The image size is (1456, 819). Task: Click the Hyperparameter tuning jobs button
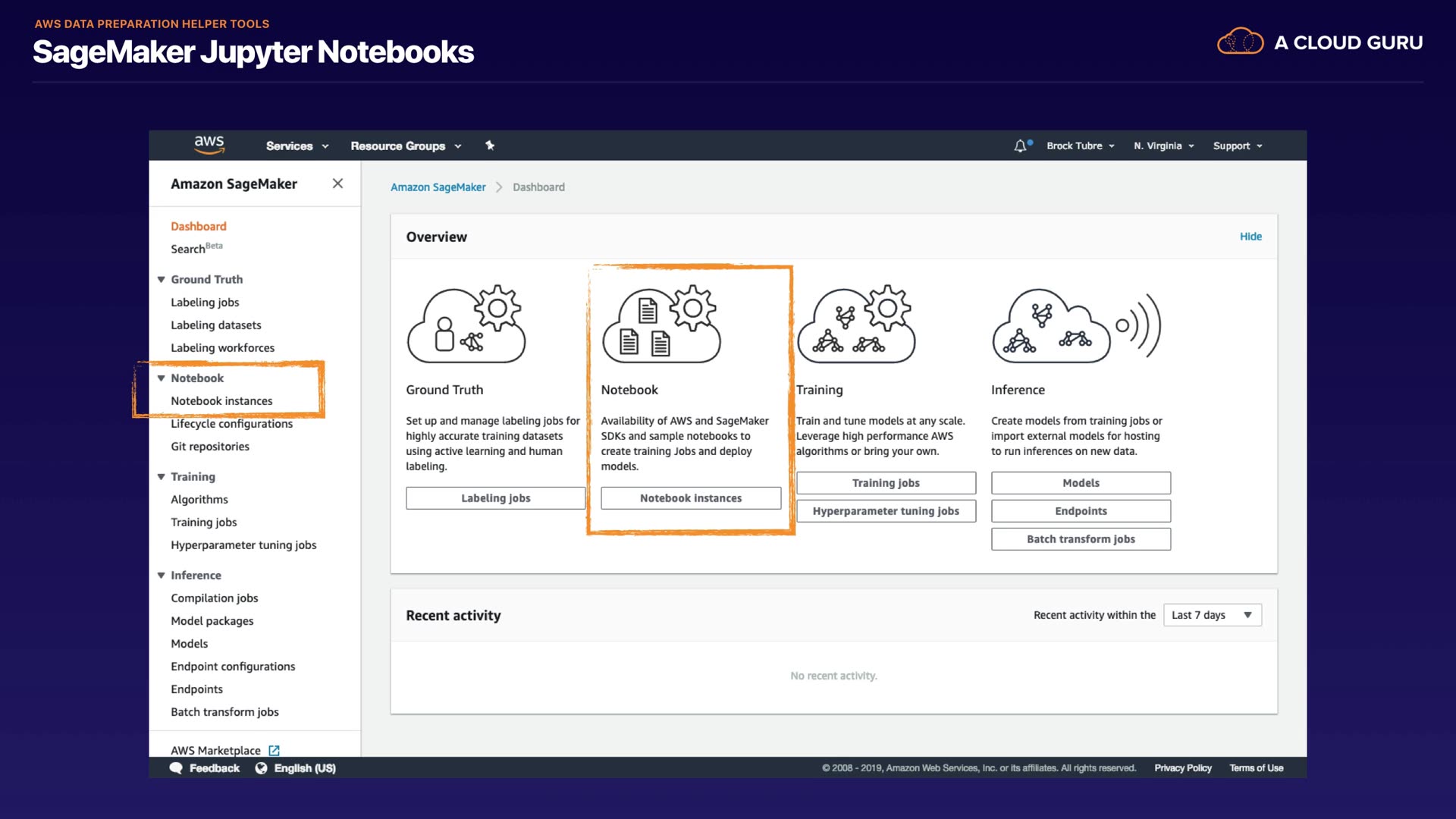(885, 511)
